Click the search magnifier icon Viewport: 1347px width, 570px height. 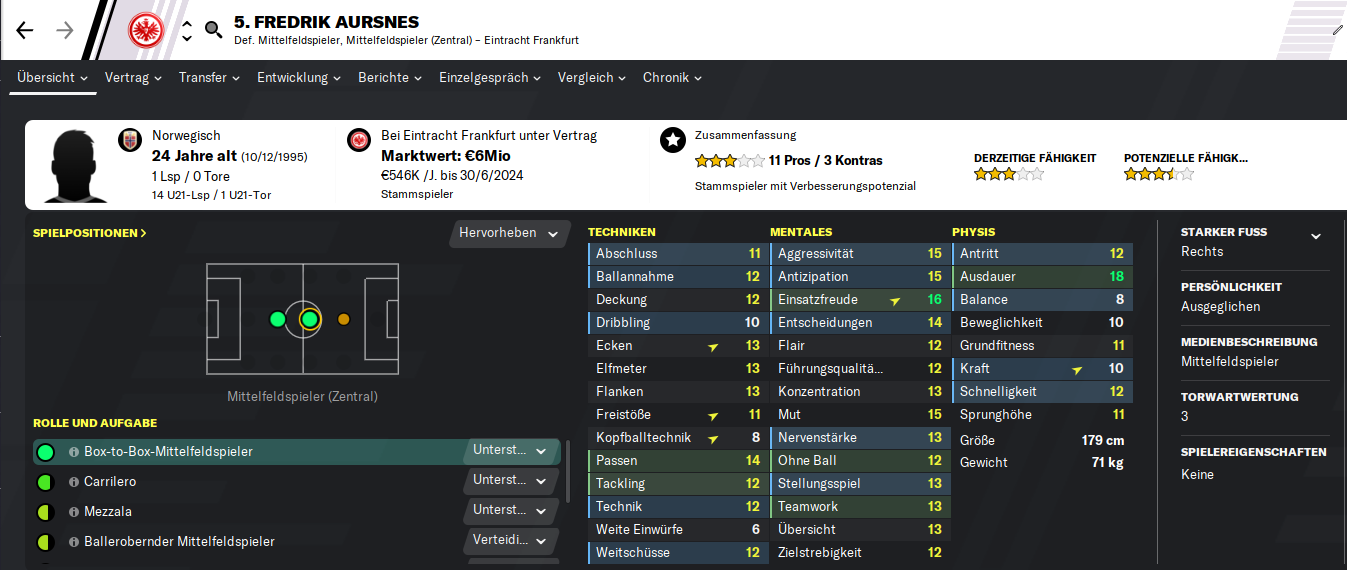(213, 30)
